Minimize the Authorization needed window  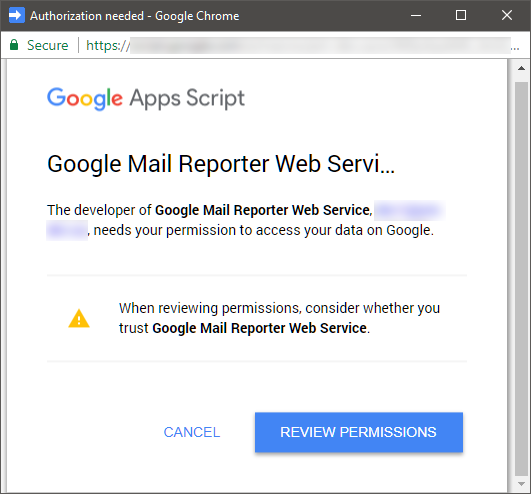point(416,15)
